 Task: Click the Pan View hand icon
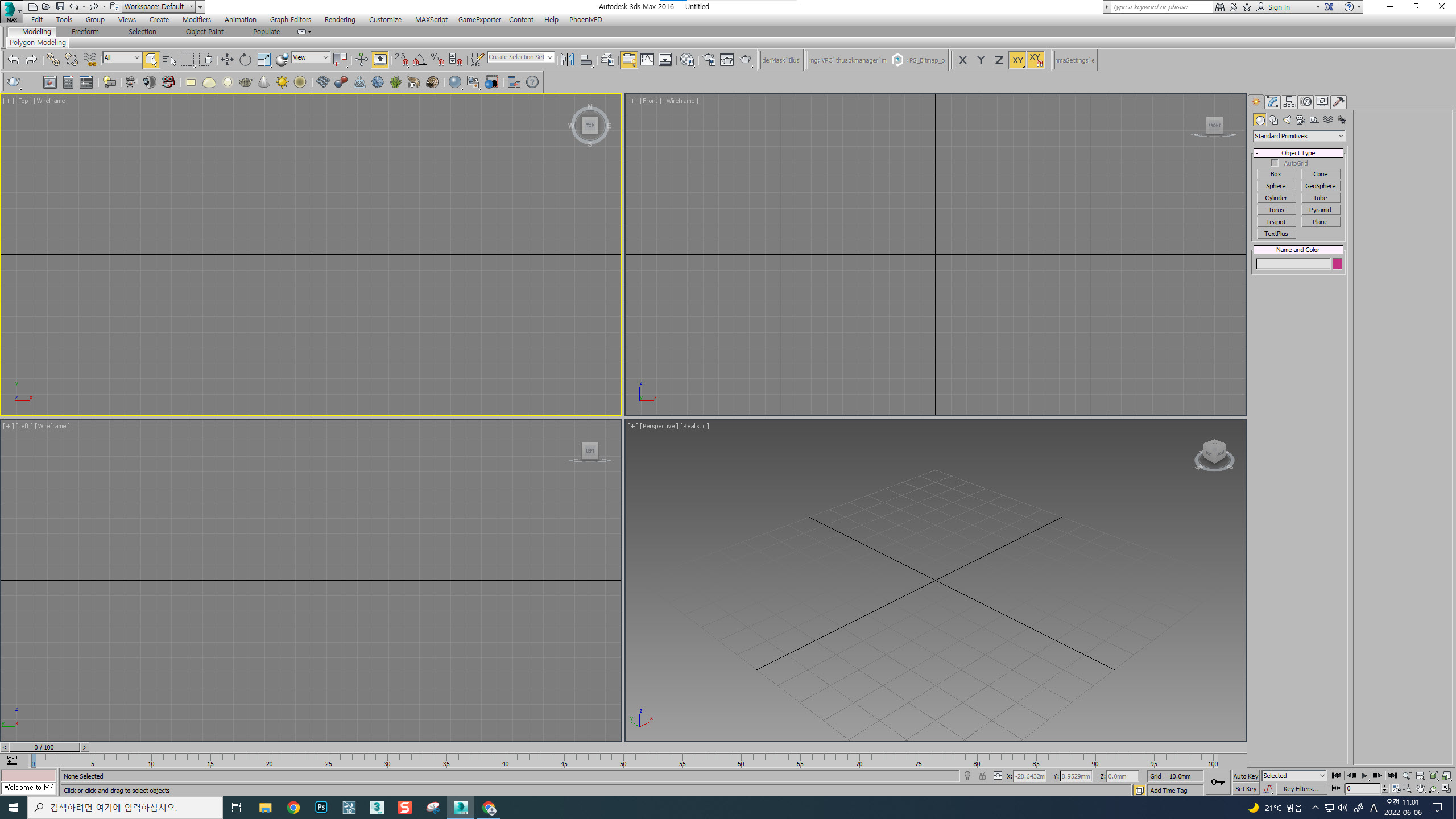tap(1420, 789)
